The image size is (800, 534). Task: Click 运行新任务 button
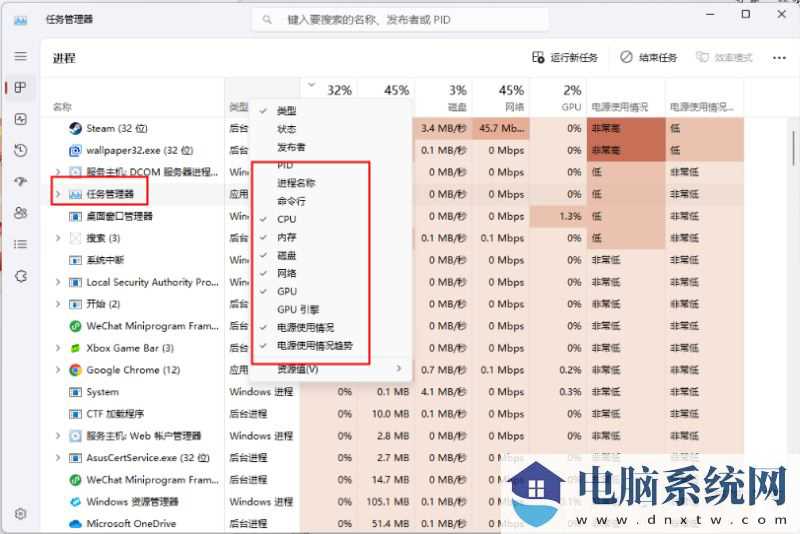point(565,58)
